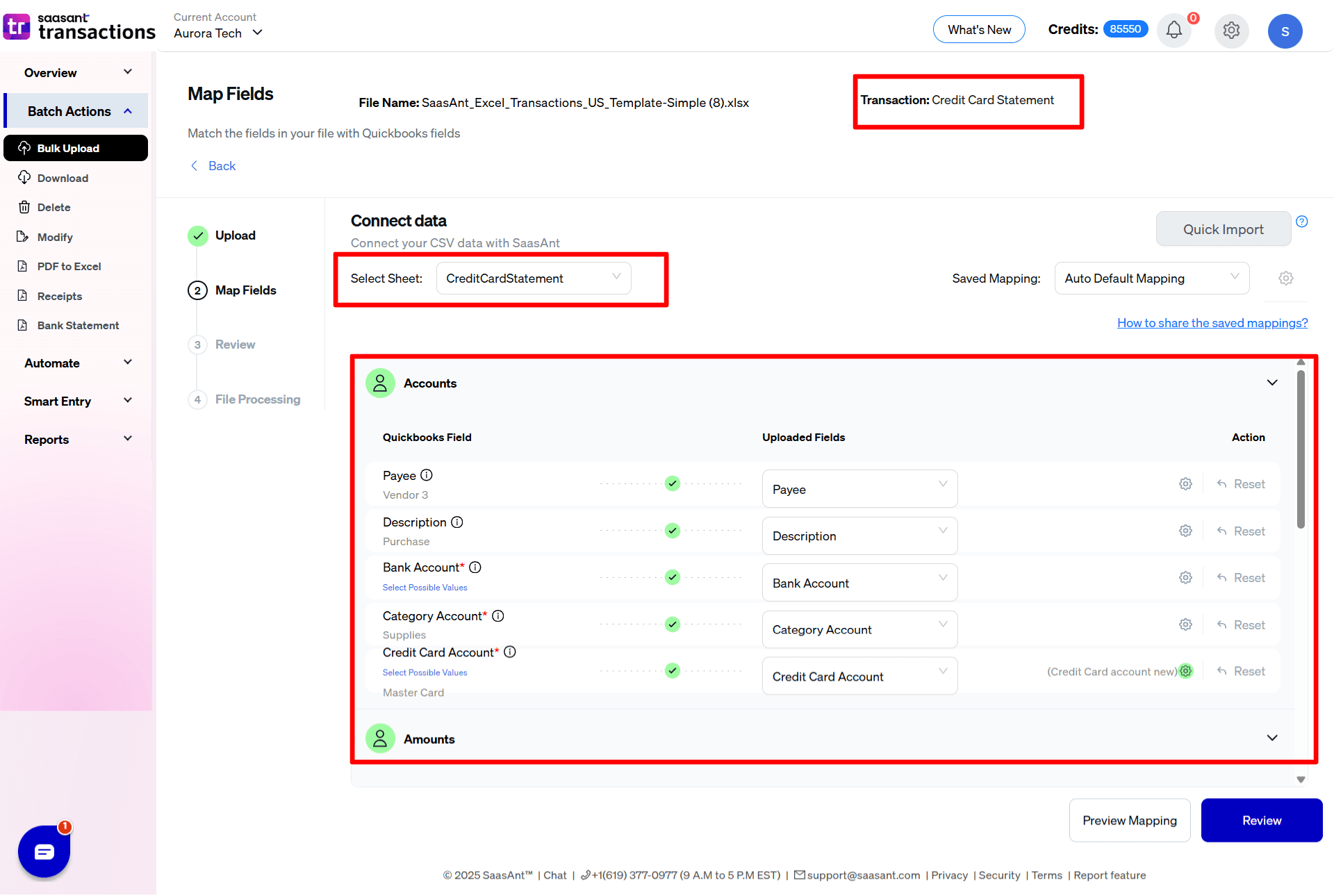This screenshot has height=896, width=1334.
Task: Reset the Credit Card Account field mapping
Action: click(x=1241, y=672)
